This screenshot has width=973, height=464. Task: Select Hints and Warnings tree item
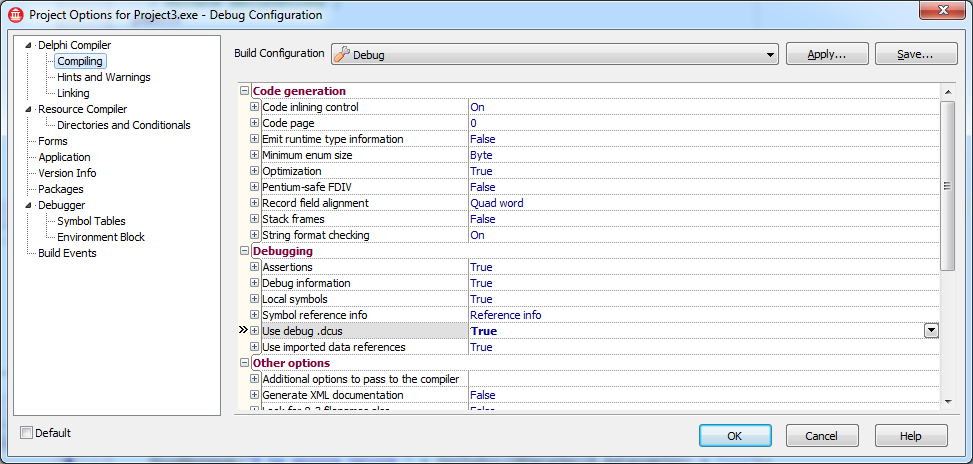[x=104, y=78]
